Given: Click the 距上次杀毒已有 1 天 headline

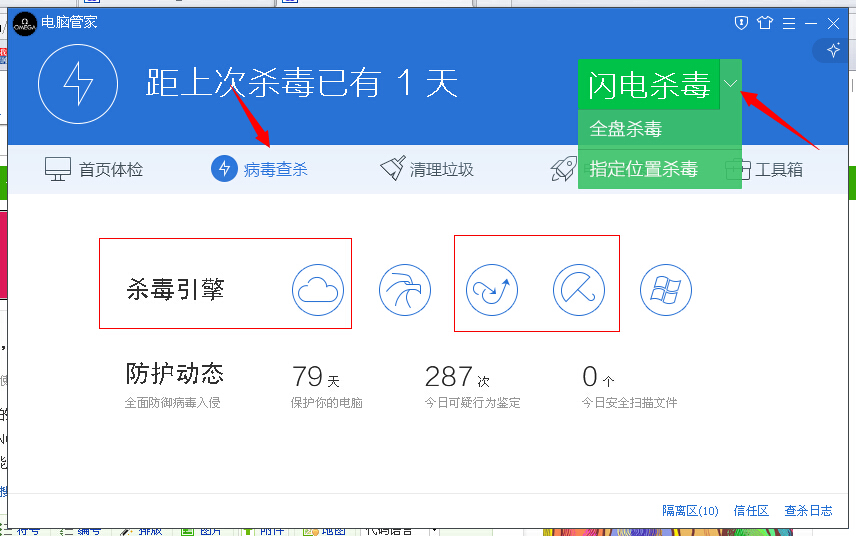Looking at the screenshot, I should (x=301, y=84).
